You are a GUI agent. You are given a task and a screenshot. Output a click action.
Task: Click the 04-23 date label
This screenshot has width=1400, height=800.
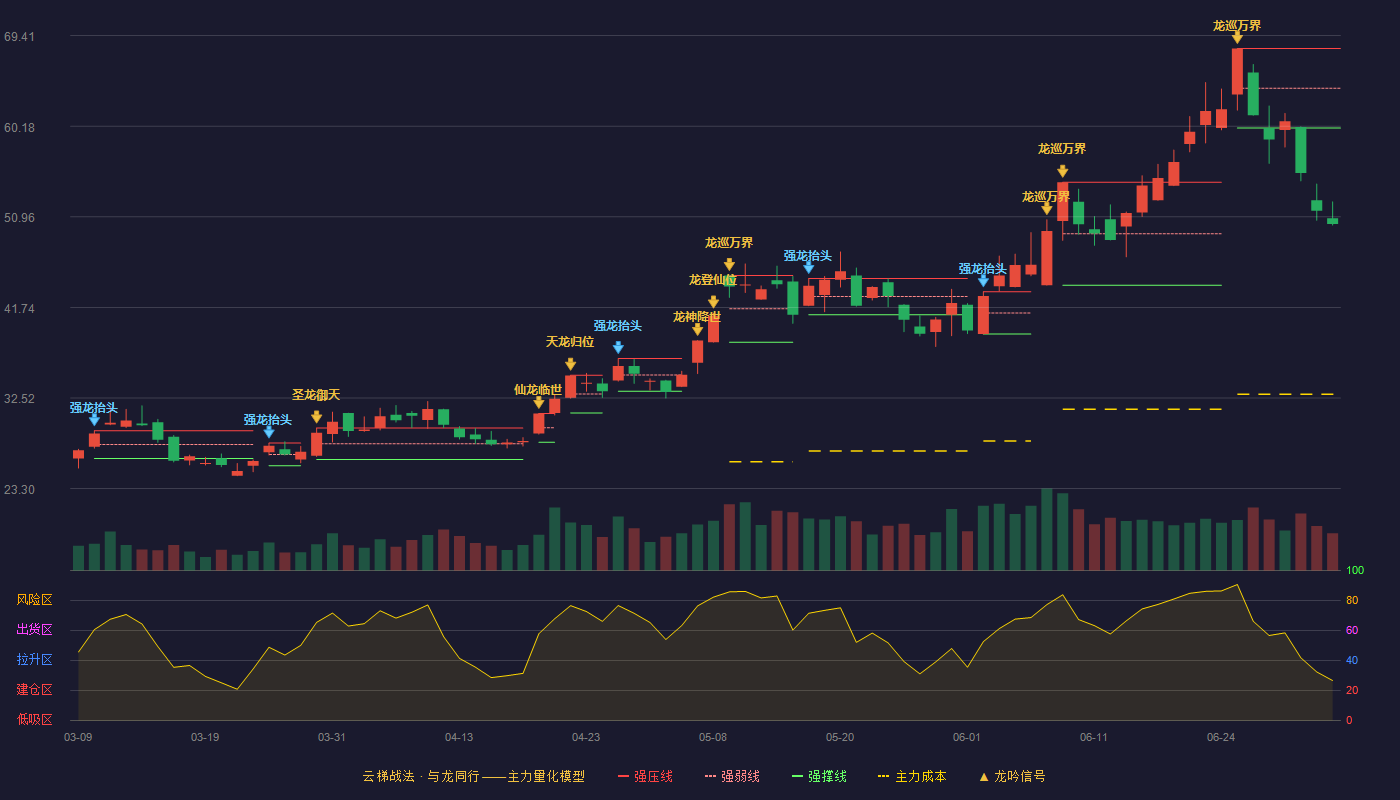586,737
